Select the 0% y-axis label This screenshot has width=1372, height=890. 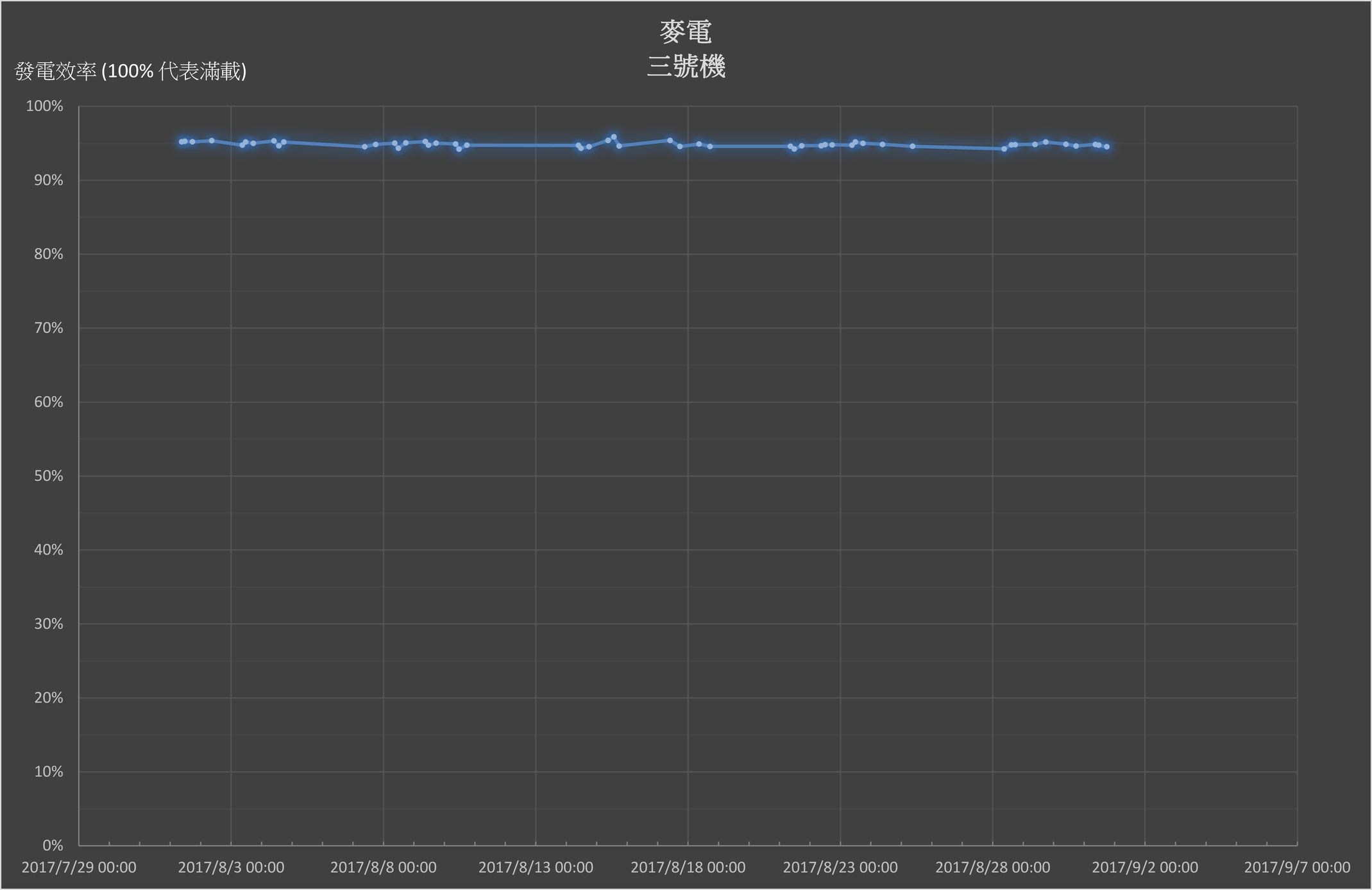pyautogui.click(x=53, y=845)
